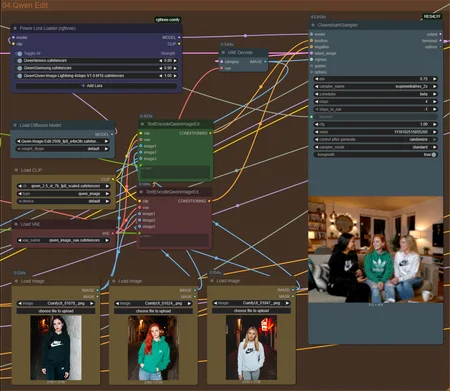Click the MODEL output socket on Power Lora Loader
The image size is (450, 391).
point(179,37)
